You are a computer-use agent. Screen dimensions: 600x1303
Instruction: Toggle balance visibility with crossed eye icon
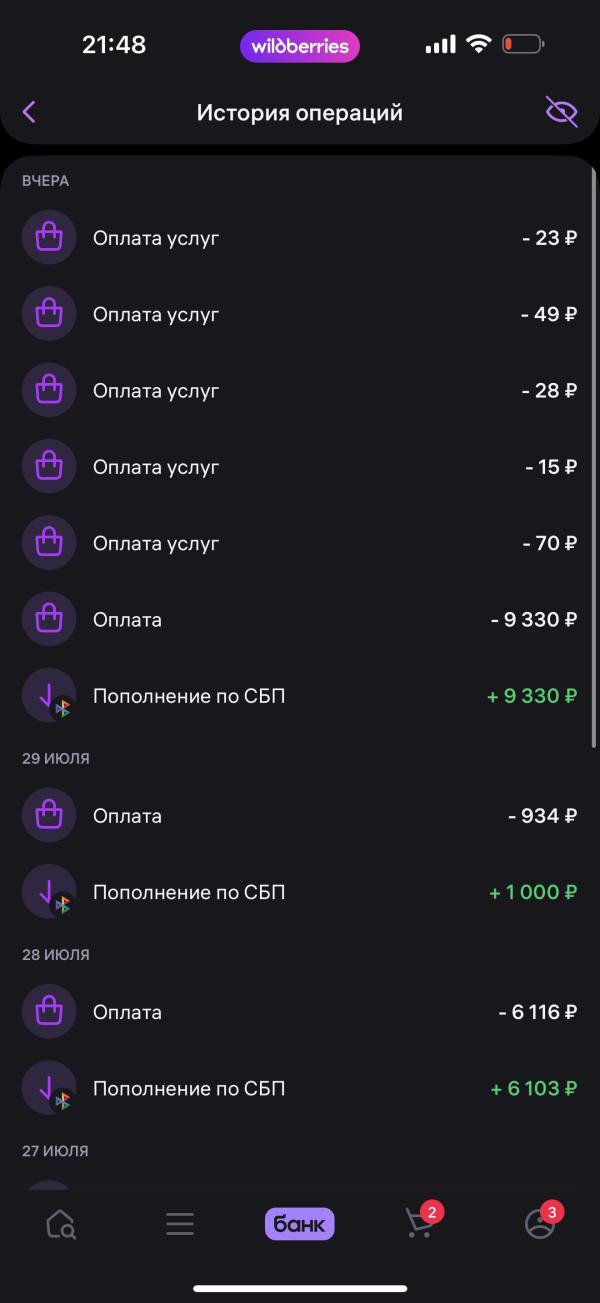click(x=562, y=112)
